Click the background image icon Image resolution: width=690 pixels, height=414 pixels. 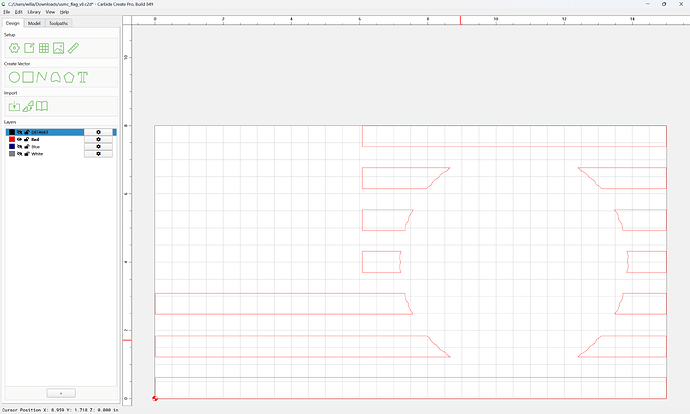(59, 48)
